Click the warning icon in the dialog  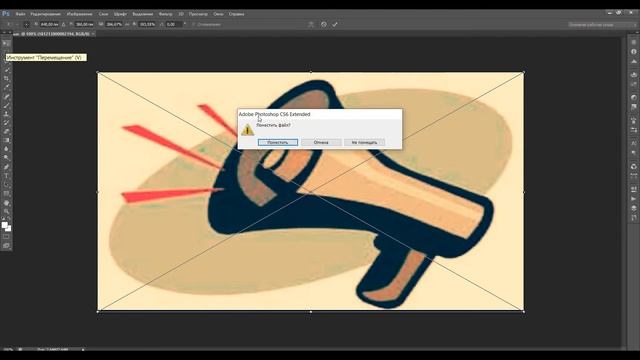pos(247,130)
